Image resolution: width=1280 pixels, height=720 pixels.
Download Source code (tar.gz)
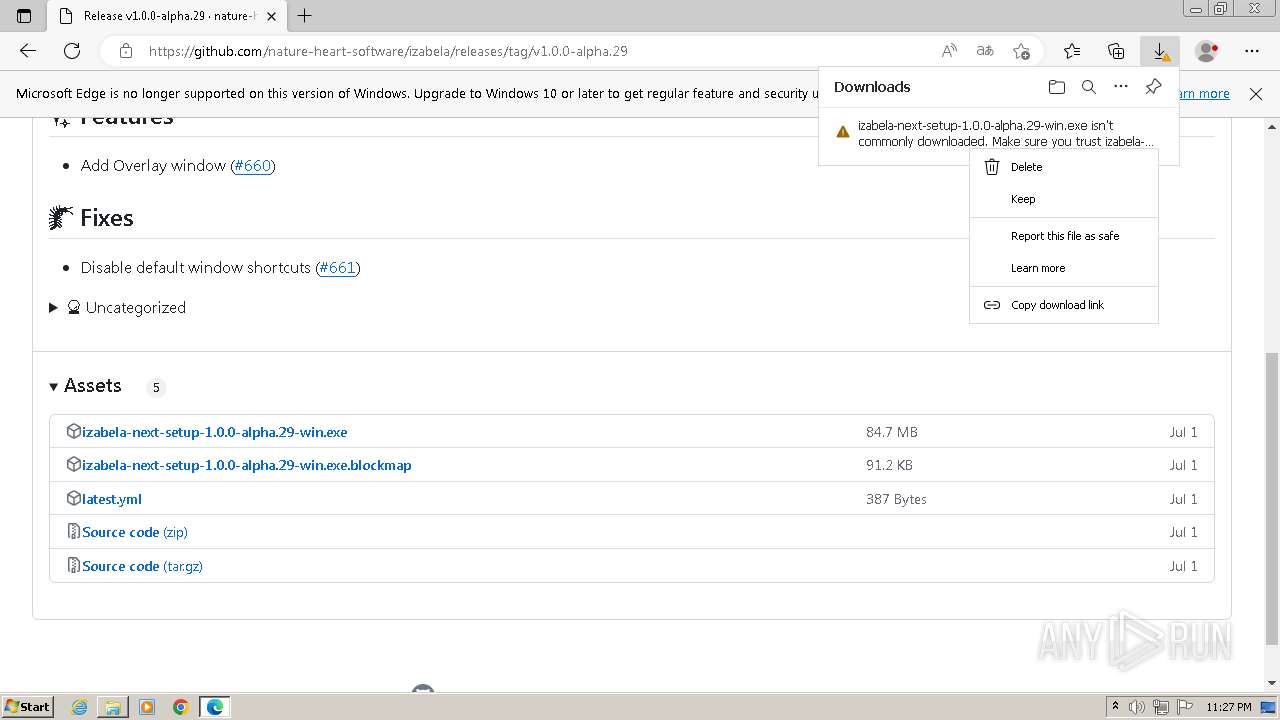pyautogui.click(x=142, y=566)
